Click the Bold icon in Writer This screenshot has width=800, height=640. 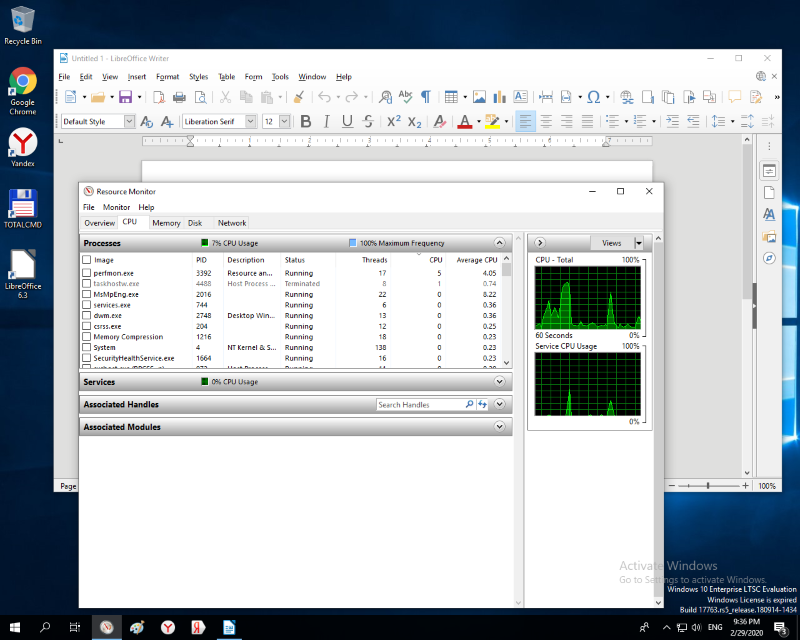(x=306, y=121)
